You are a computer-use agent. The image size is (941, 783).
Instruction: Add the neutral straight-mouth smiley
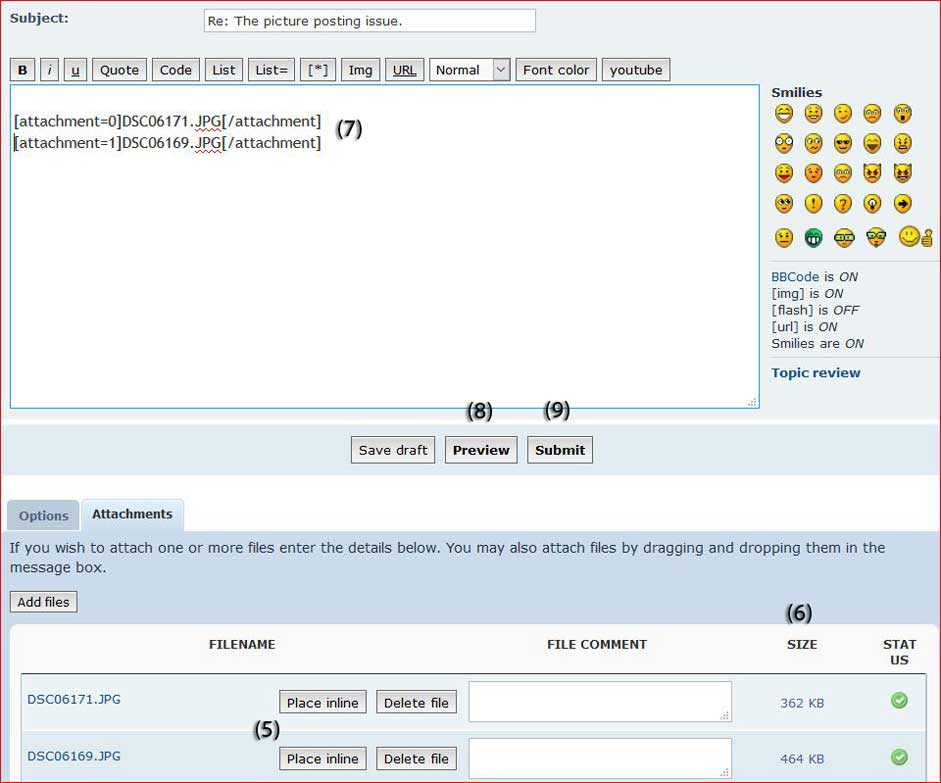784,238
